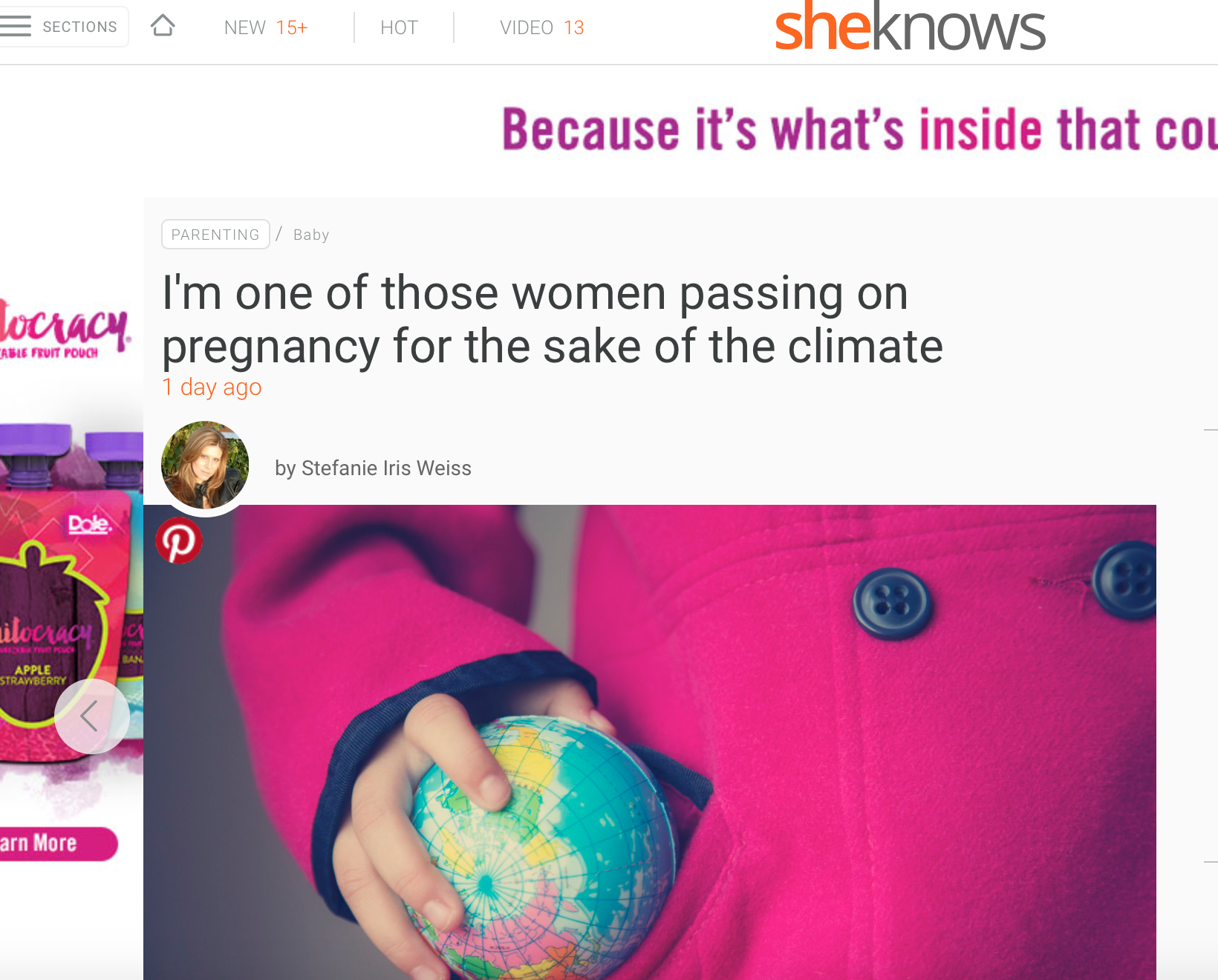Open the VIDEO 13 tab

pyautogui.click(x=542, y=28)
